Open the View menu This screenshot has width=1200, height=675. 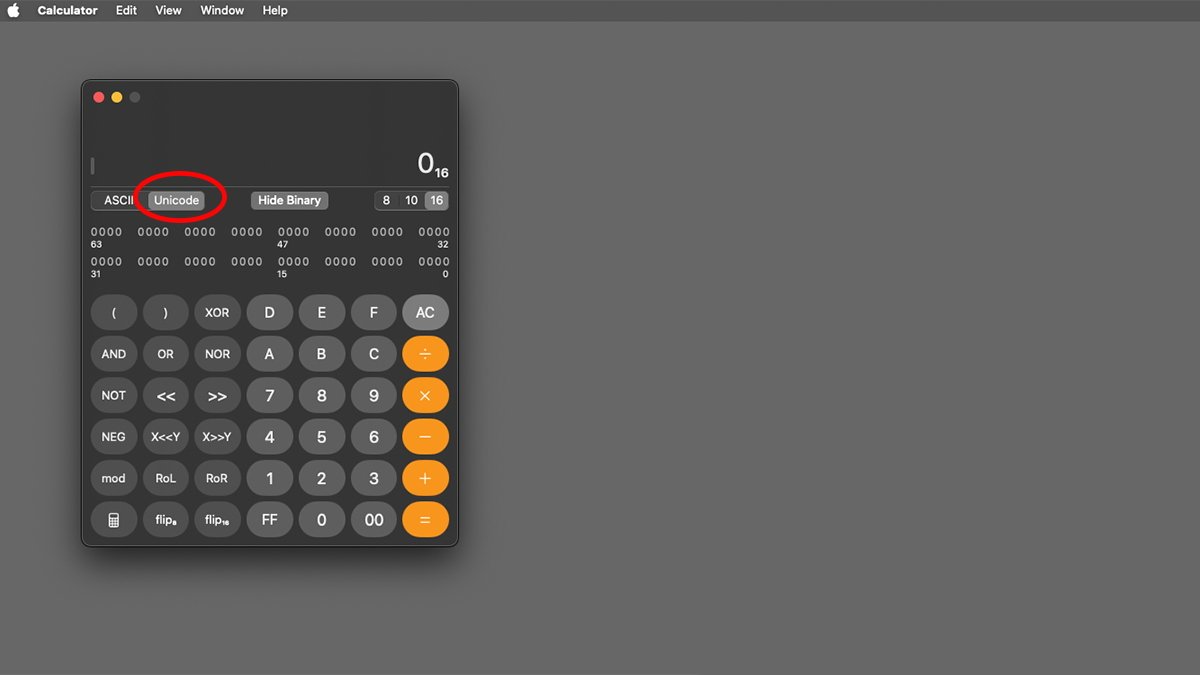tap(168, 10)
